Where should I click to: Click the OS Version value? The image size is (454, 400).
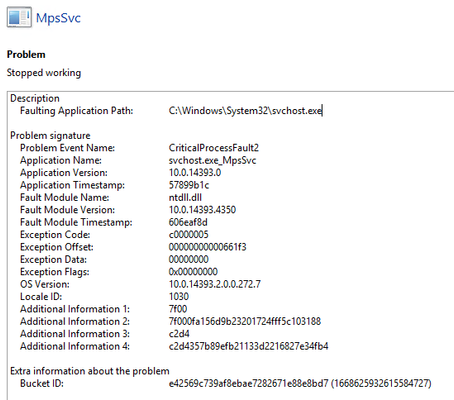click(x=215, y=284)
